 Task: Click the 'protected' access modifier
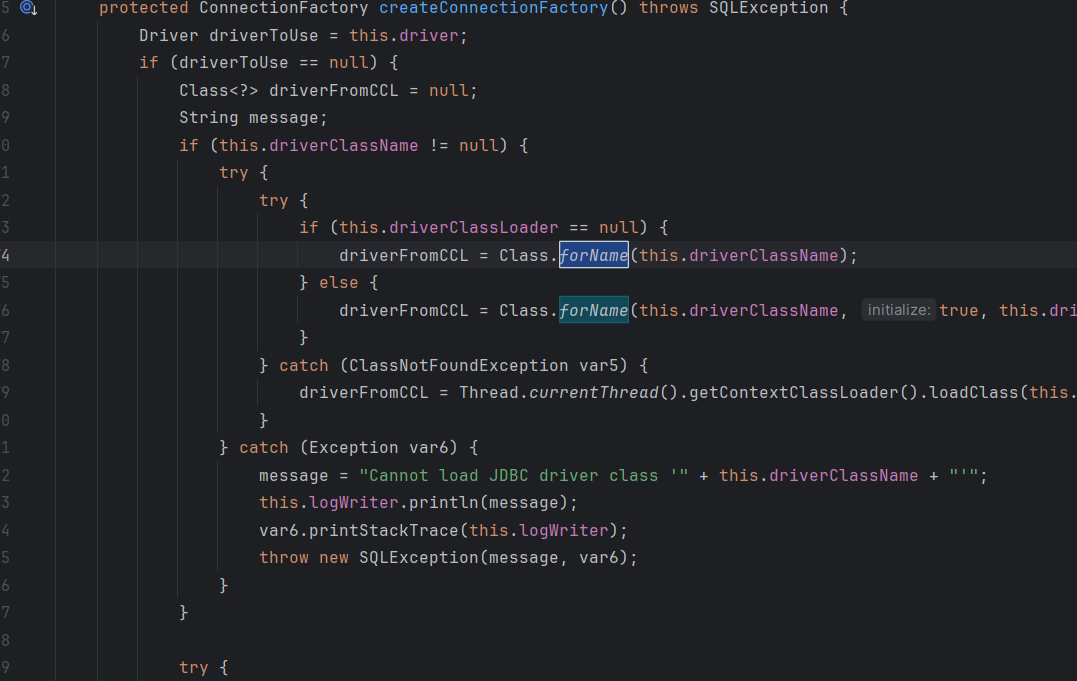[144, 8]
